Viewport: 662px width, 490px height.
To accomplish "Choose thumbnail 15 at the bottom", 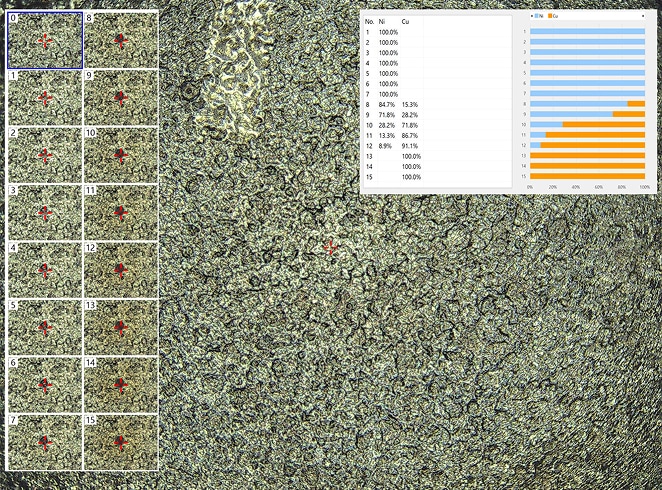I will tap(120, 442).
